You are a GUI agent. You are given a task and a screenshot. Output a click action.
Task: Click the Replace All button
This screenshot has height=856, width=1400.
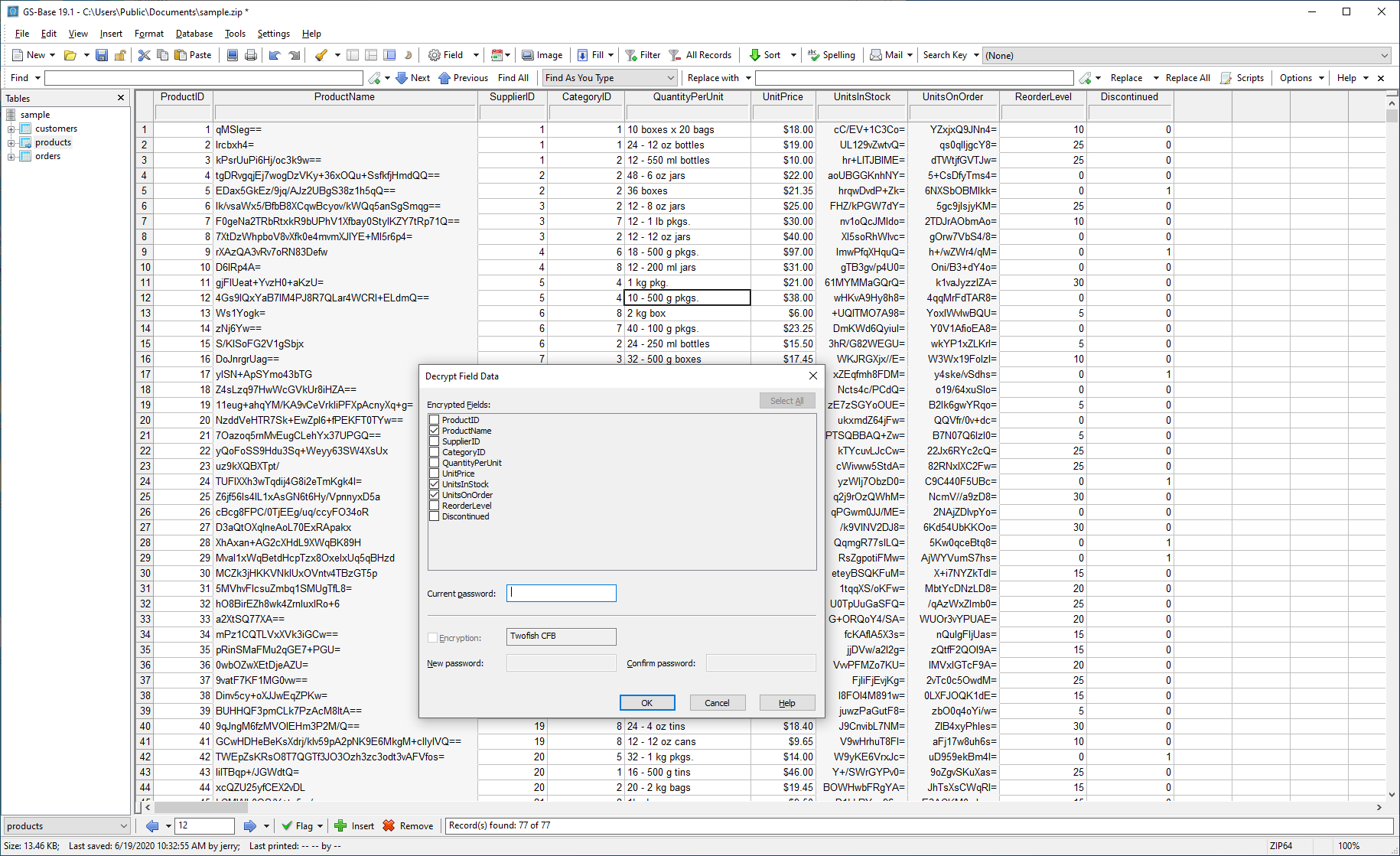[1188, 78]
